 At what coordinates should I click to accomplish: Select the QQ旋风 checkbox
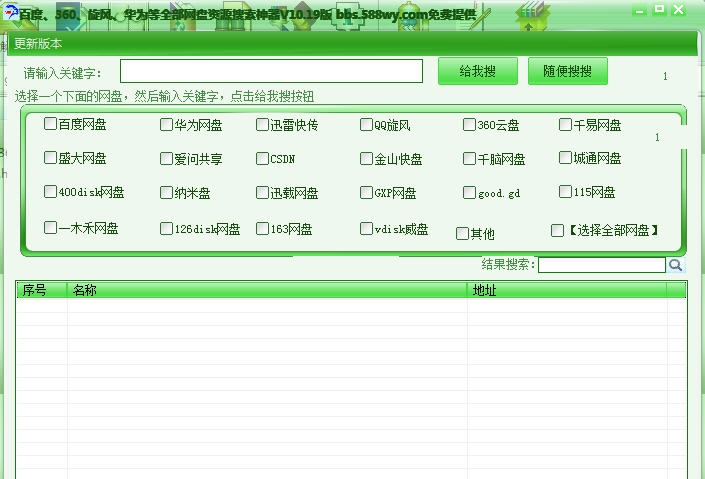tap(366, 124)
